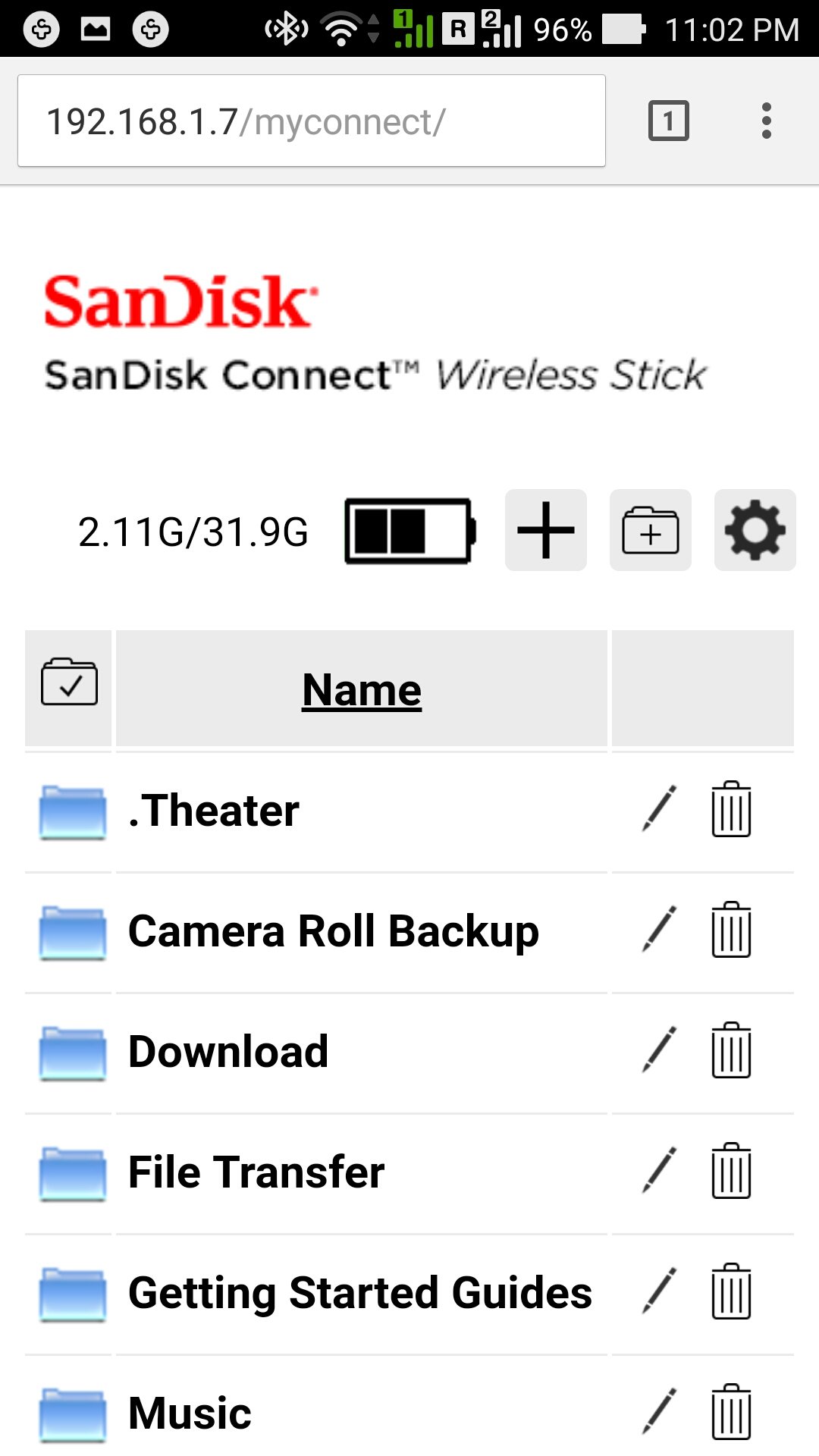
Task: Open the Download folder
Action: [x=228, y=1052]
